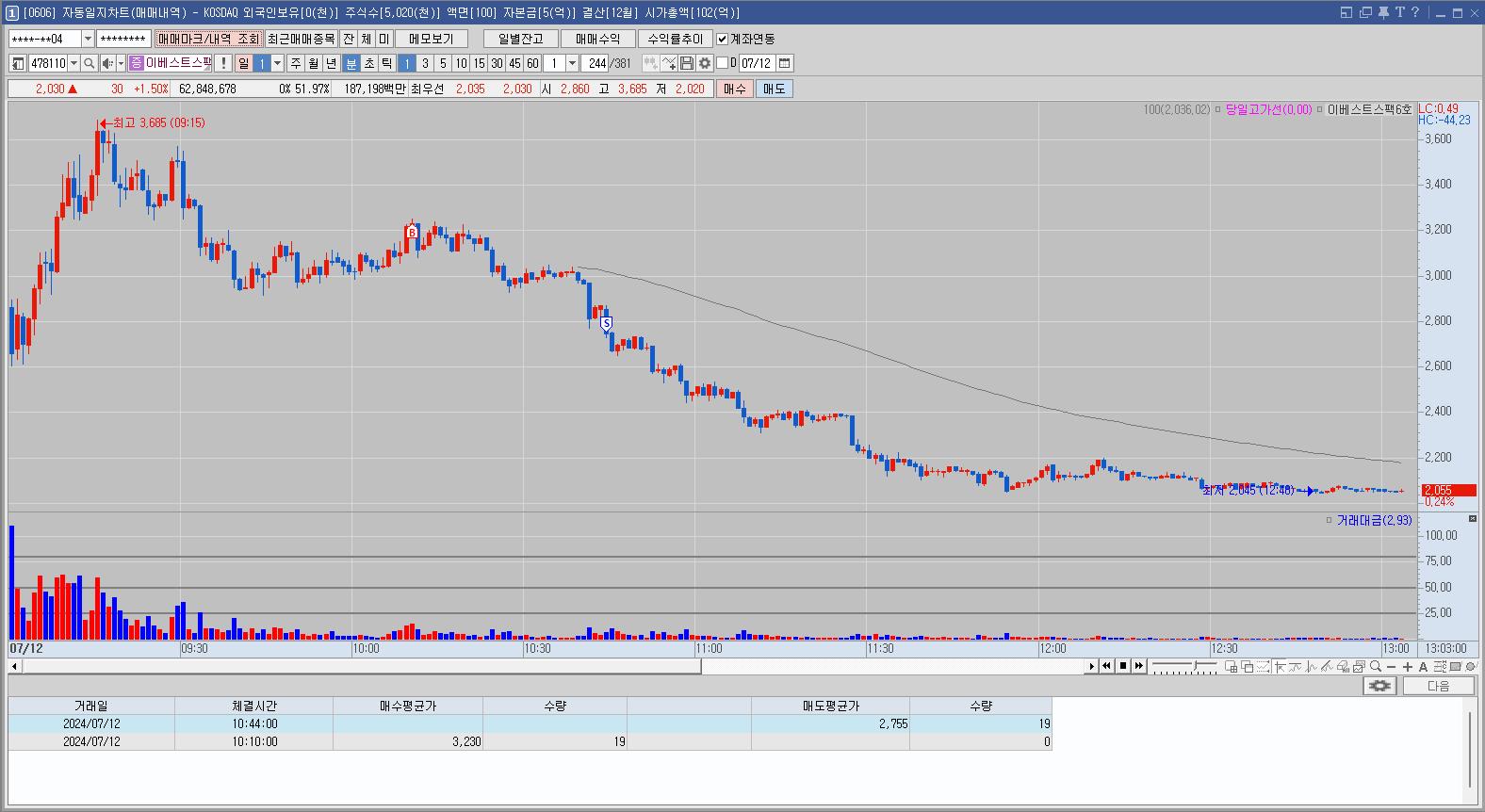
Task: Click the 증 market badge icon
Action: (136, 63)
